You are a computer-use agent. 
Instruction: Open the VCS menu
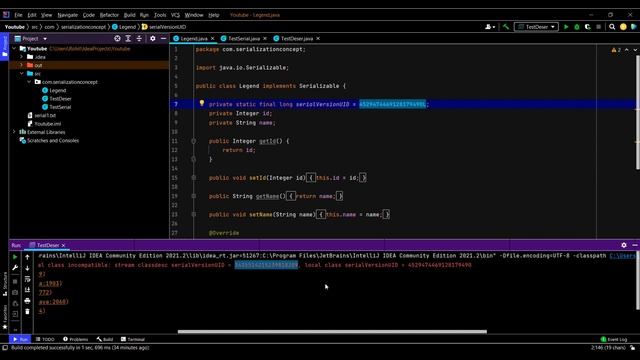click(175, 15)
